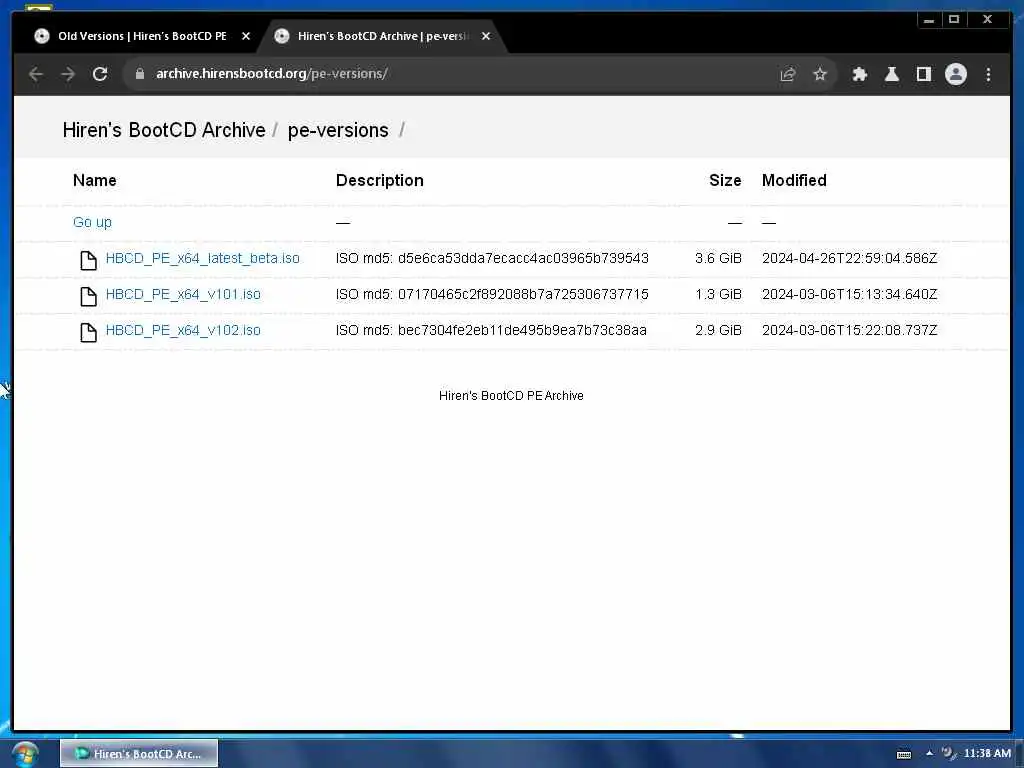
Task: Download HBCD_PE_x64_latest_beta.iso link
Action: coord(202,259)
